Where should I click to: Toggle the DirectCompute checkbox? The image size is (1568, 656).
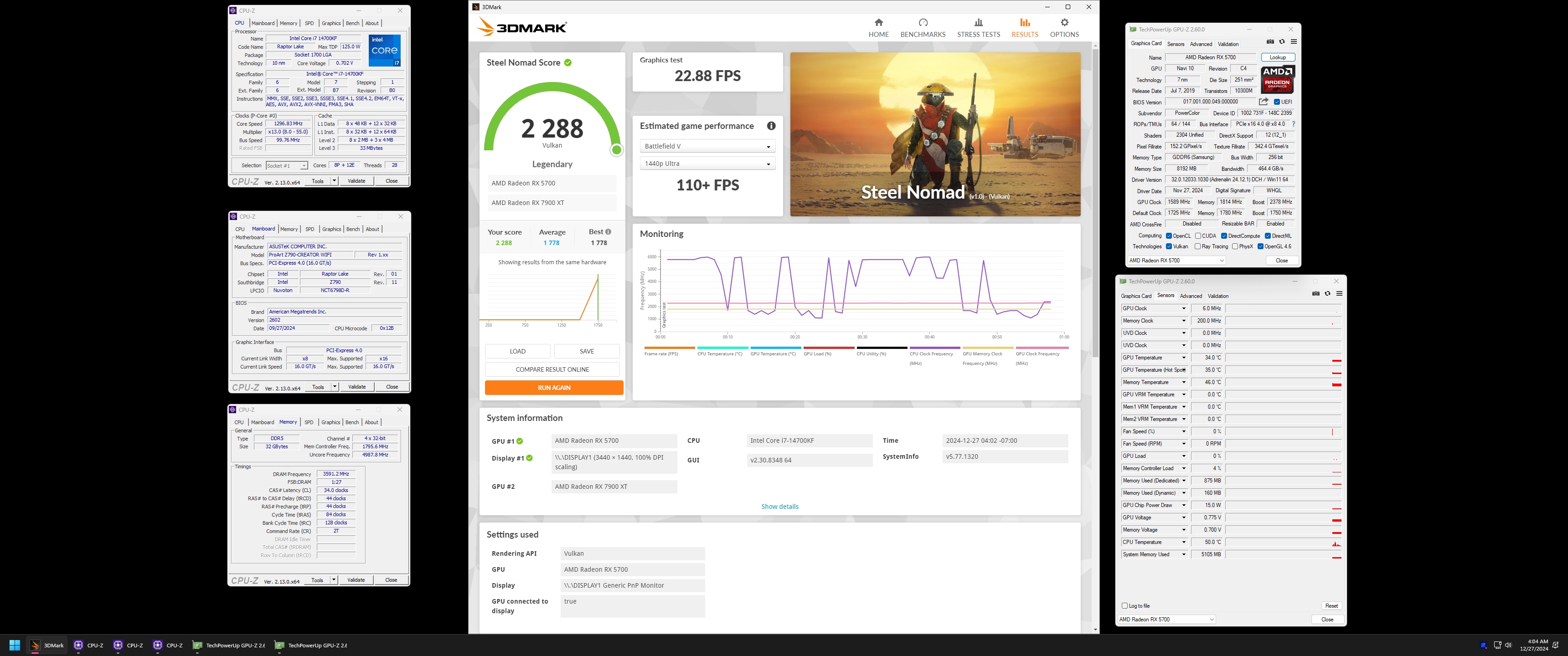(1224, 236)
